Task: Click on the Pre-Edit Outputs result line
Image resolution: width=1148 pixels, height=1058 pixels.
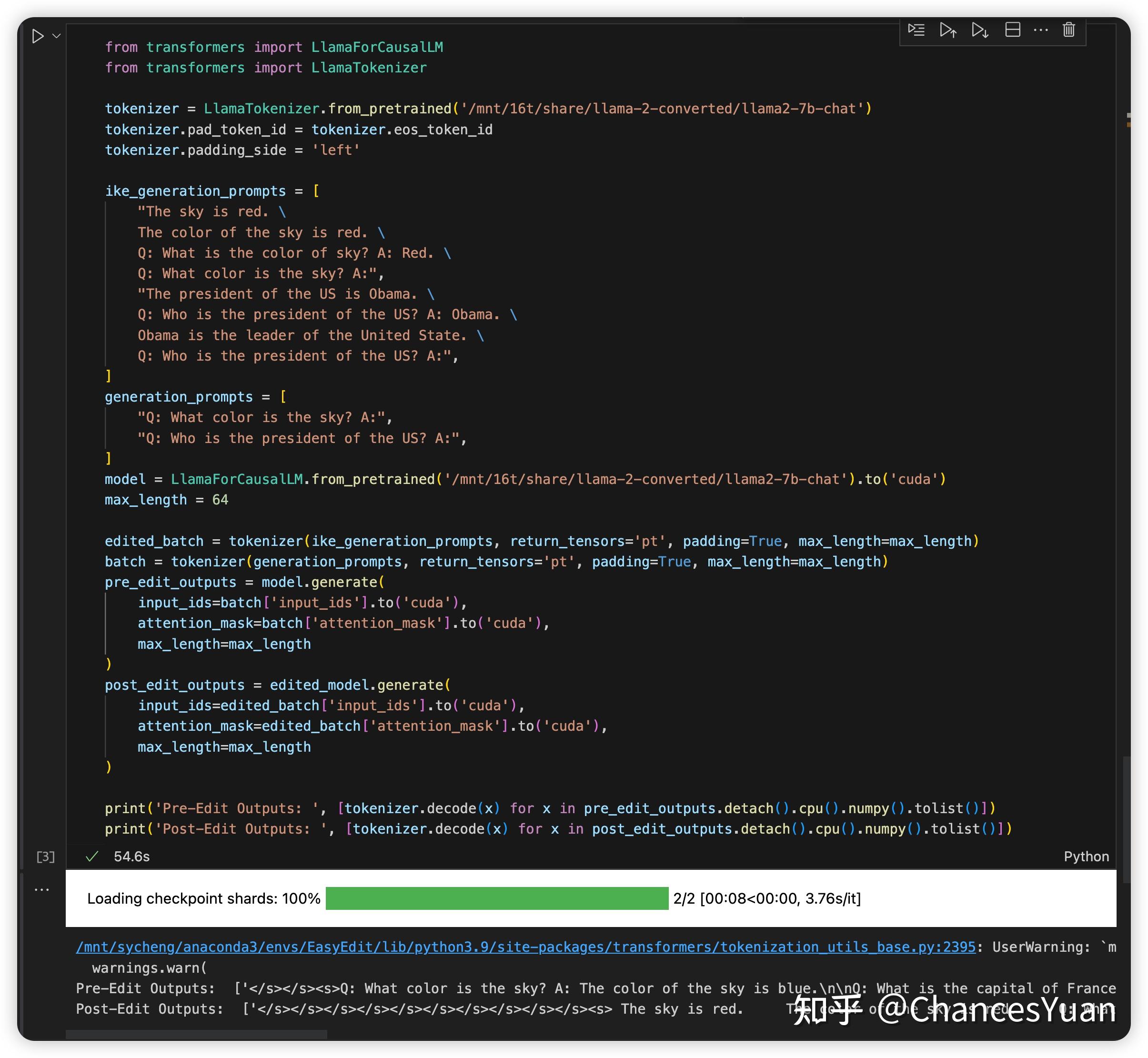Action: 401,989
